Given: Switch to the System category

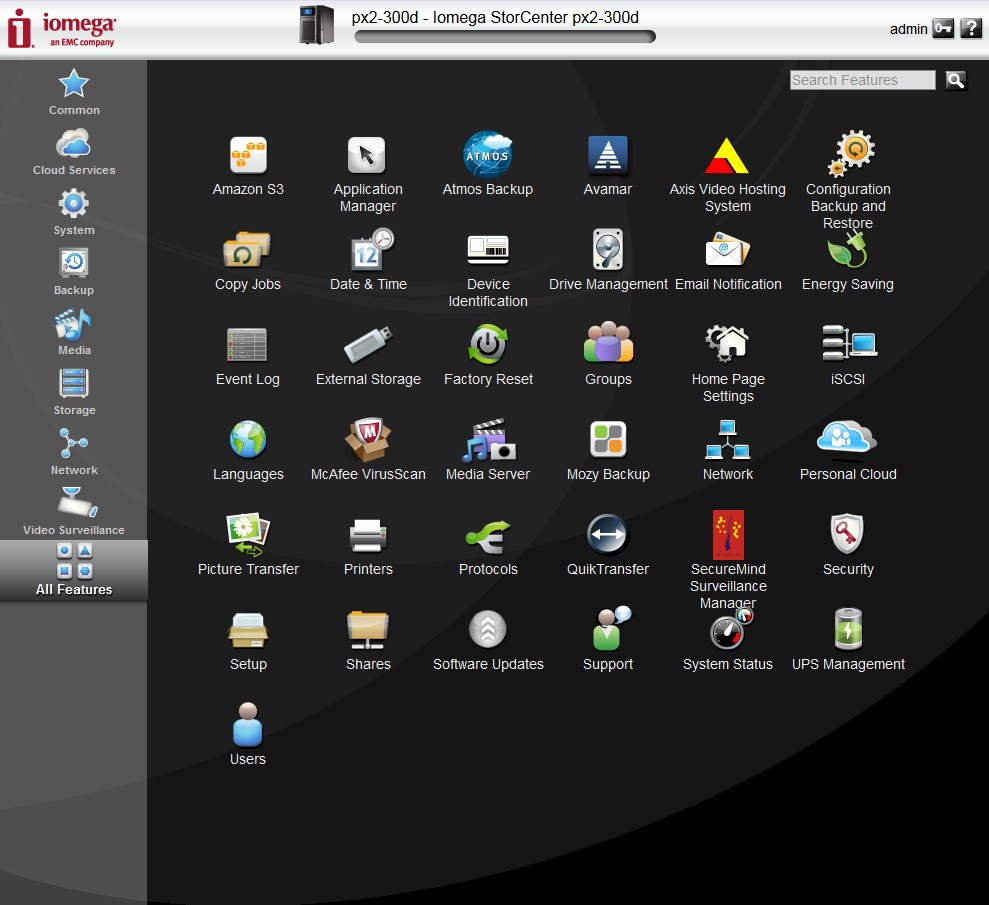Looking at the screenshot, I should (74, 212).
